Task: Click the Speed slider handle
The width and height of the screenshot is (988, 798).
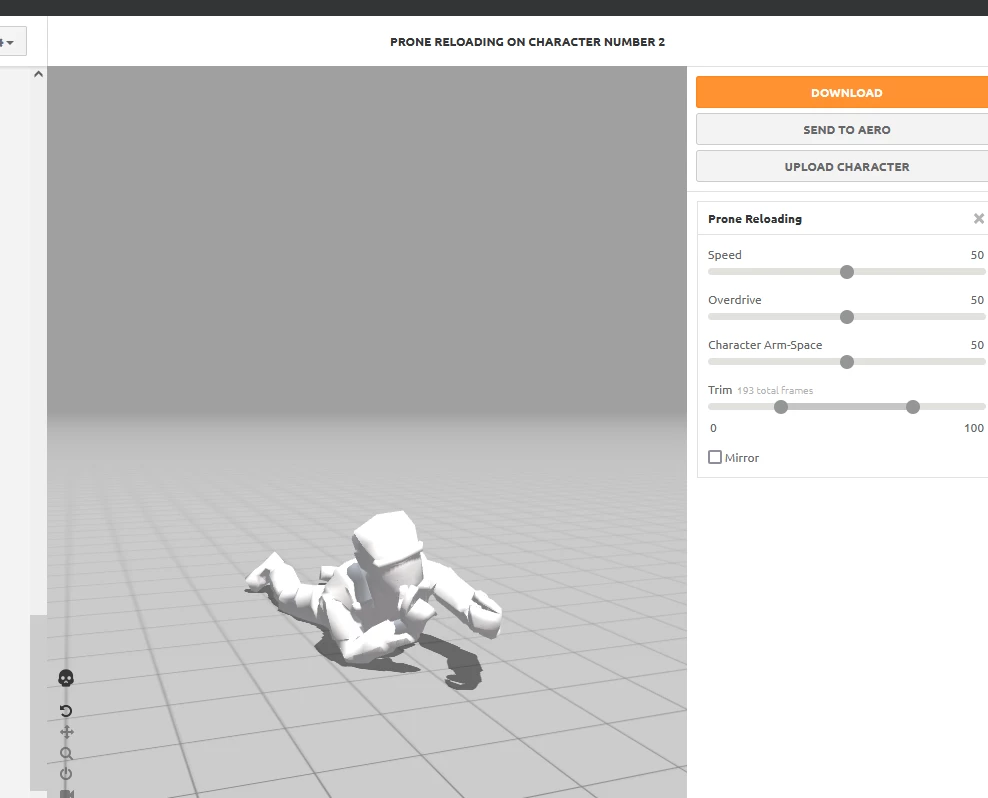Action: click(x=847, y=272)
